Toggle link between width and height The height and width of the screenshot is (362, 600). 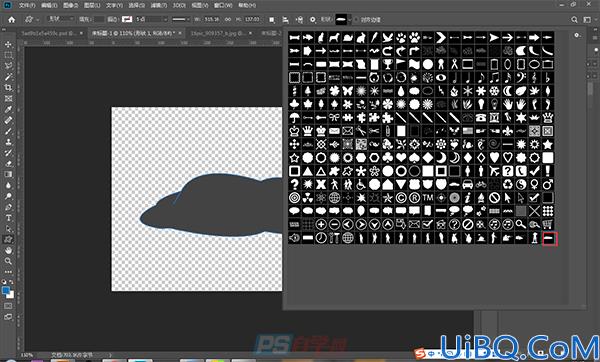pos(228,20)
